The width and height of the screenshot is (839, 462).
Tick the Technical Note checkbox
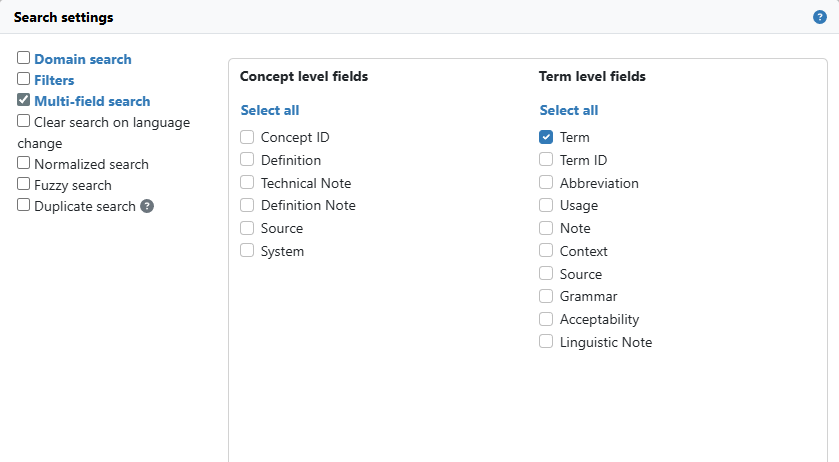pyautogui.click(x=247, y=183)
